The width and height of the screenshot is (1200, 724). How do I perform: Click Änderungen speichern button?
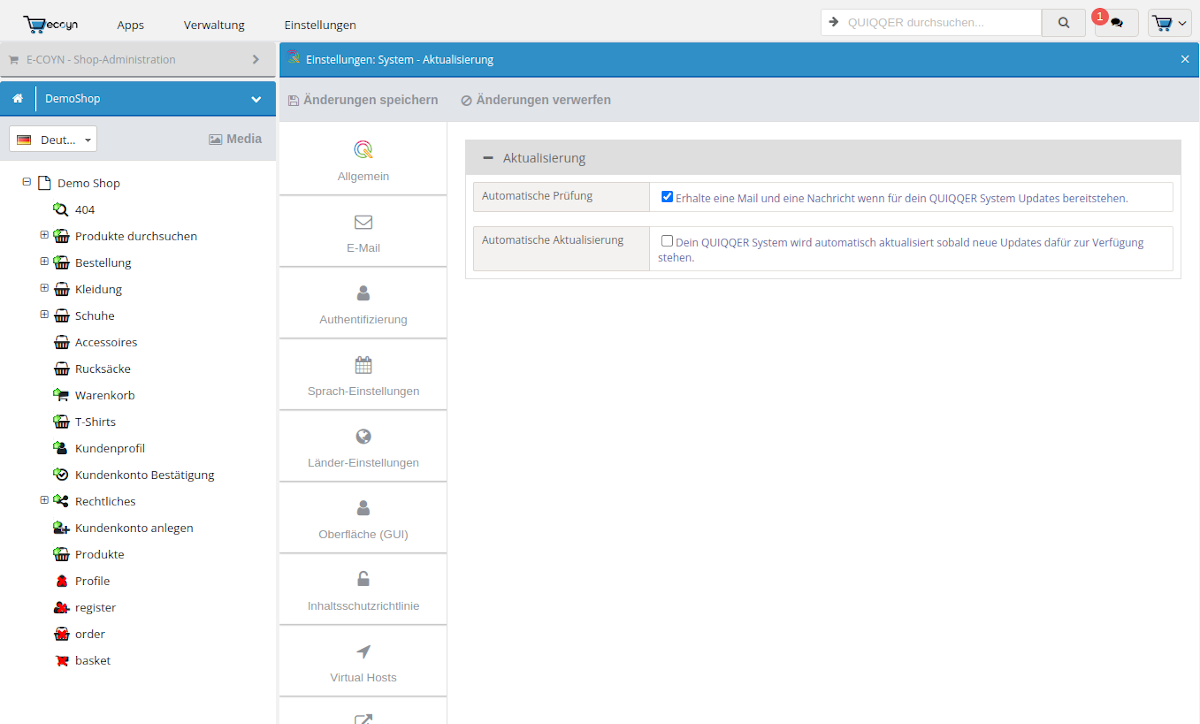363,100
